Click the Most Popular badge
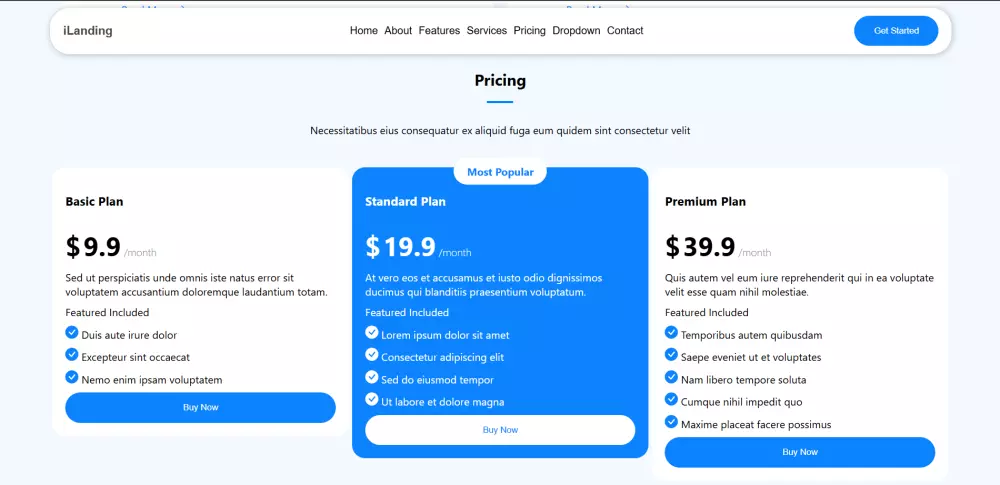 tap(500, 172)
